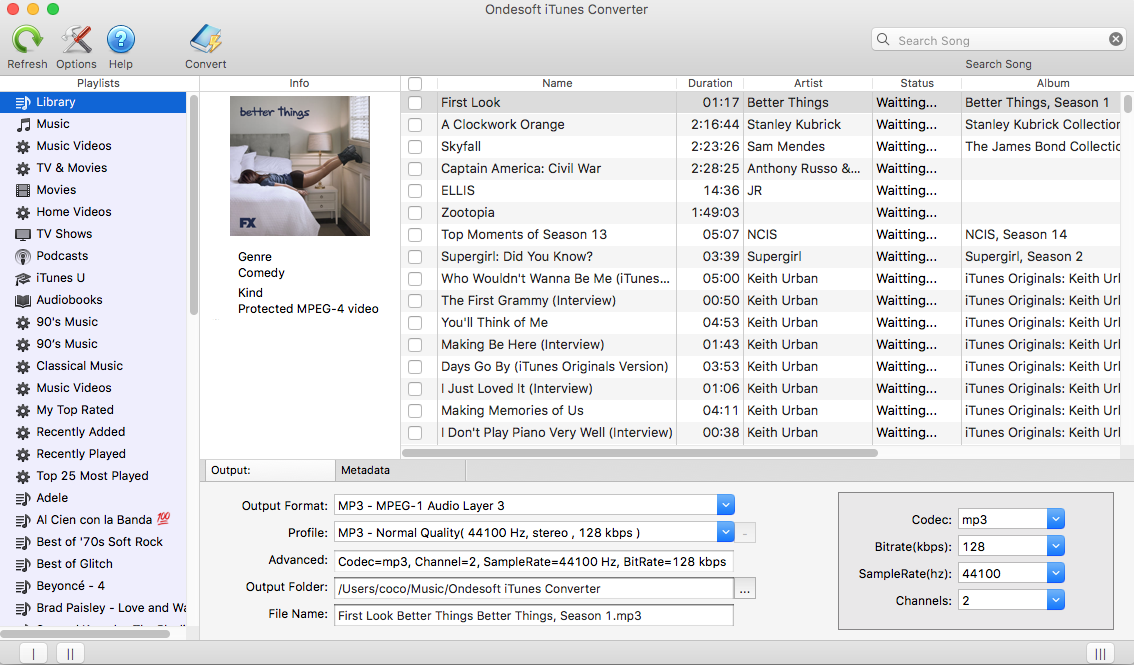The height and width of the screenshot is (665, 1134).
Task: Click the My Top Rated gear icon
Action: point(23,411)
